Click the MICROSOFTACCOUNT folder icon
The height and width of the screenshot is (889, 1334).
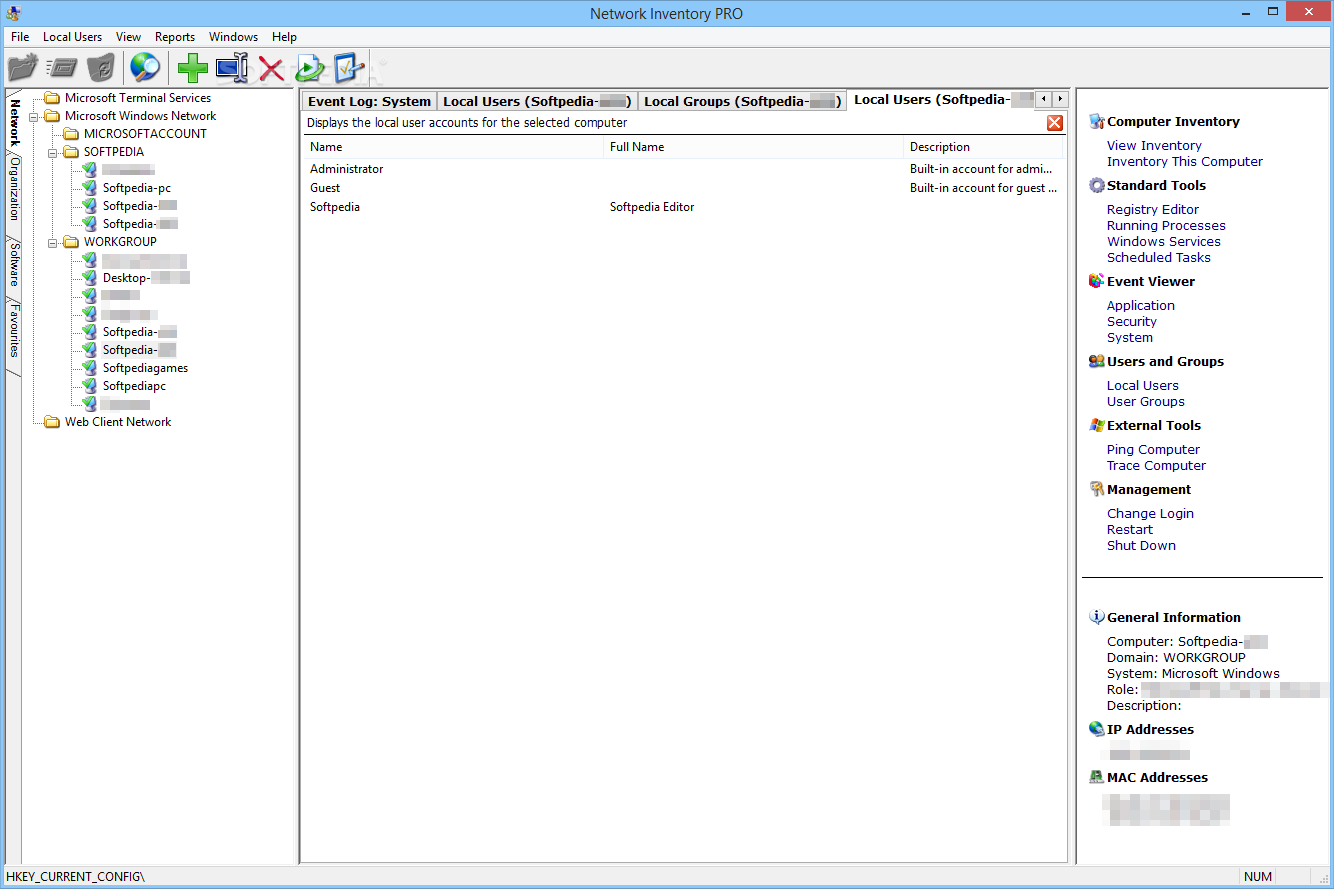[x=71, y=134]
